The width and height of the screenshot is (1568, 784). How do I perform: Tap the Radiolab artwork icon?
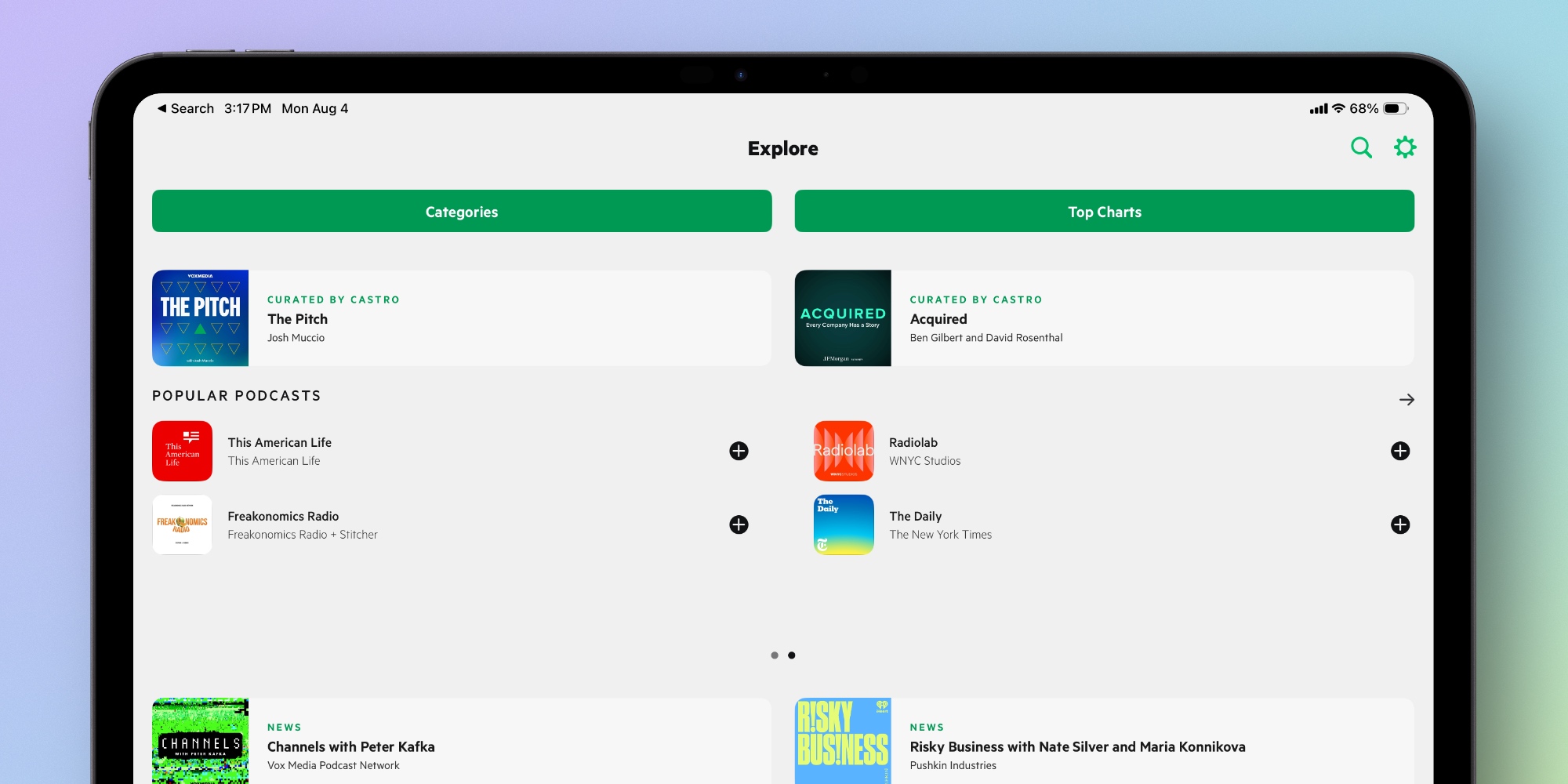(844, 451)
